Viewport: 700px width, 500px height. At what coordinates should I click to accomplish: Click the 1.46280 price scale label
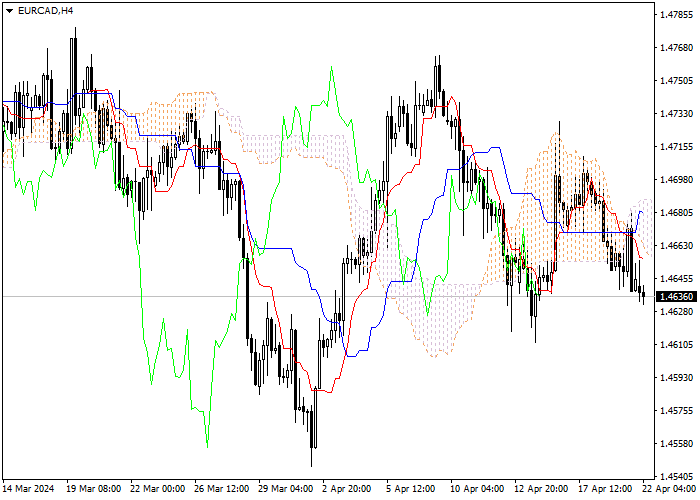tap(676, 312)
